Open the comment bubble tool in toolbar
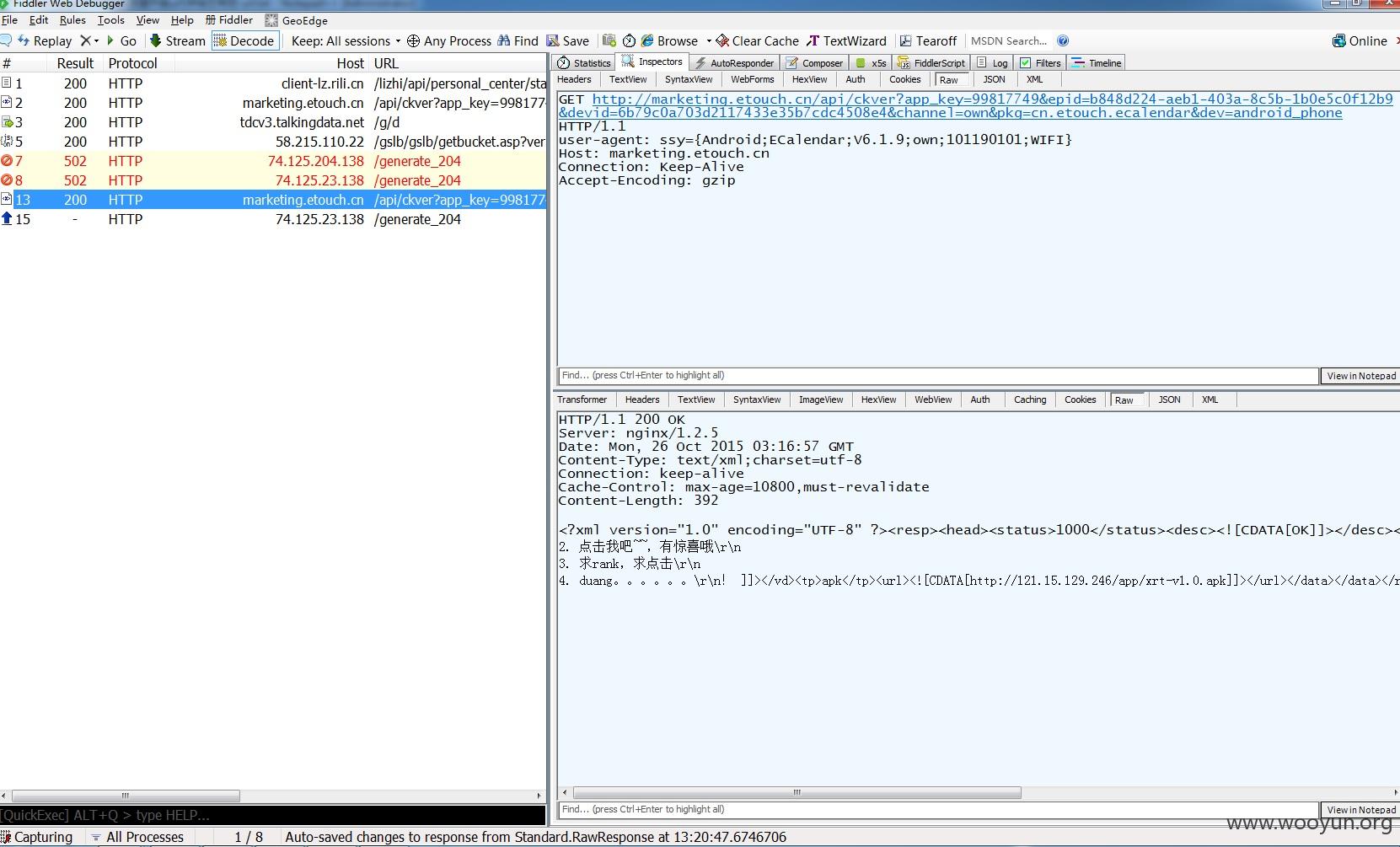The height and width of the screenshot is (847, 1400). pos(6,40)
